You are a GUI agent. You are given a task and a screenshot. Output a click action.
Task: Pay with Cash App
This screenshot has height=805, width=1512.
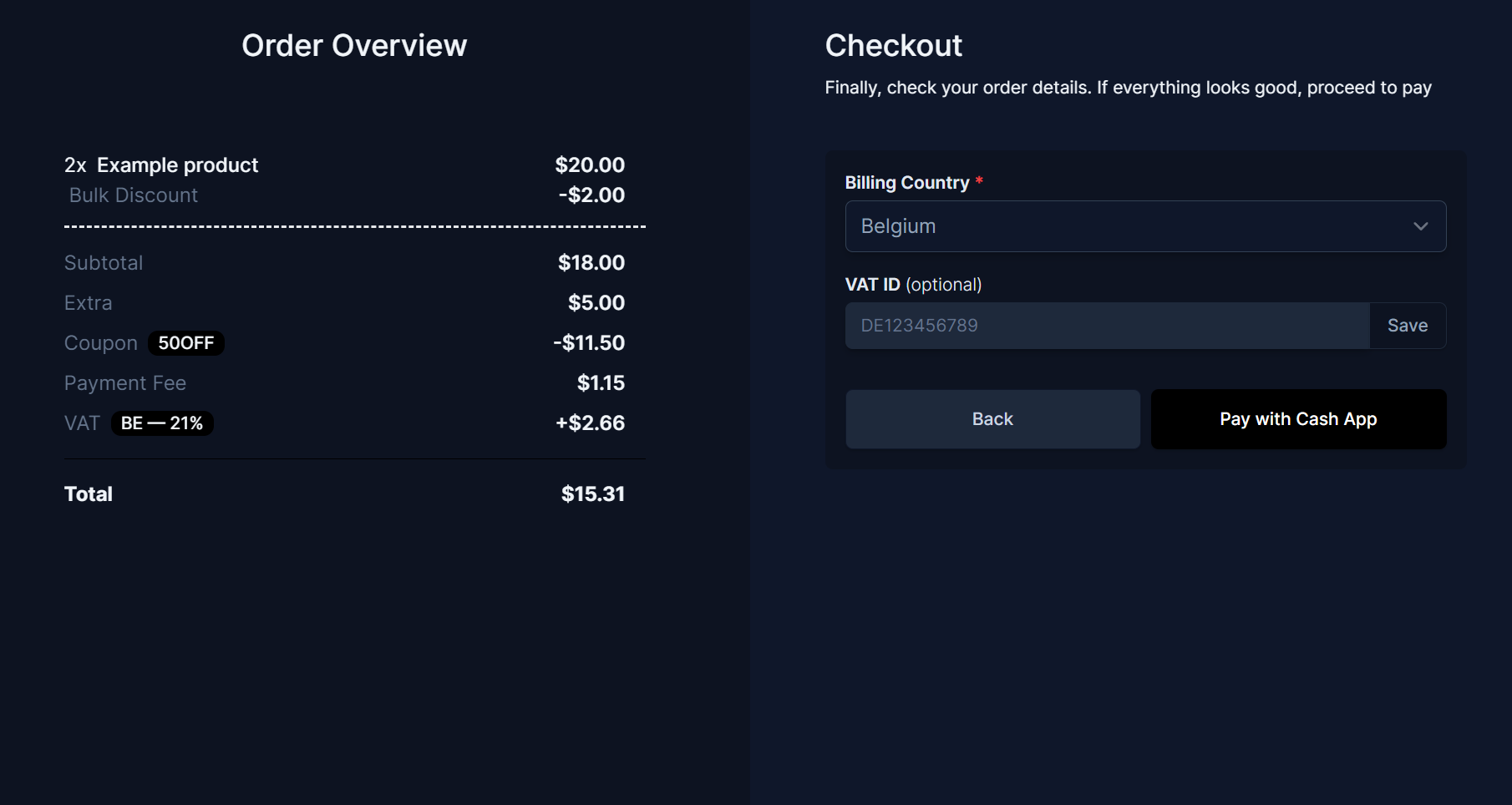pyautogui.click(x=1298, y=419)
